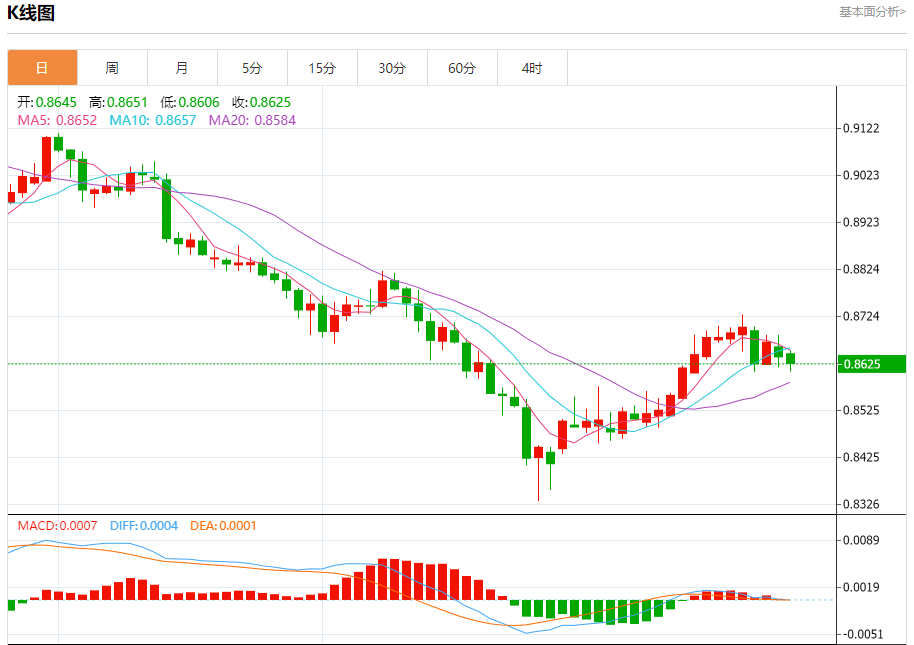
Task: Open the 60分 timeframe tab
Action: point(462,68)
